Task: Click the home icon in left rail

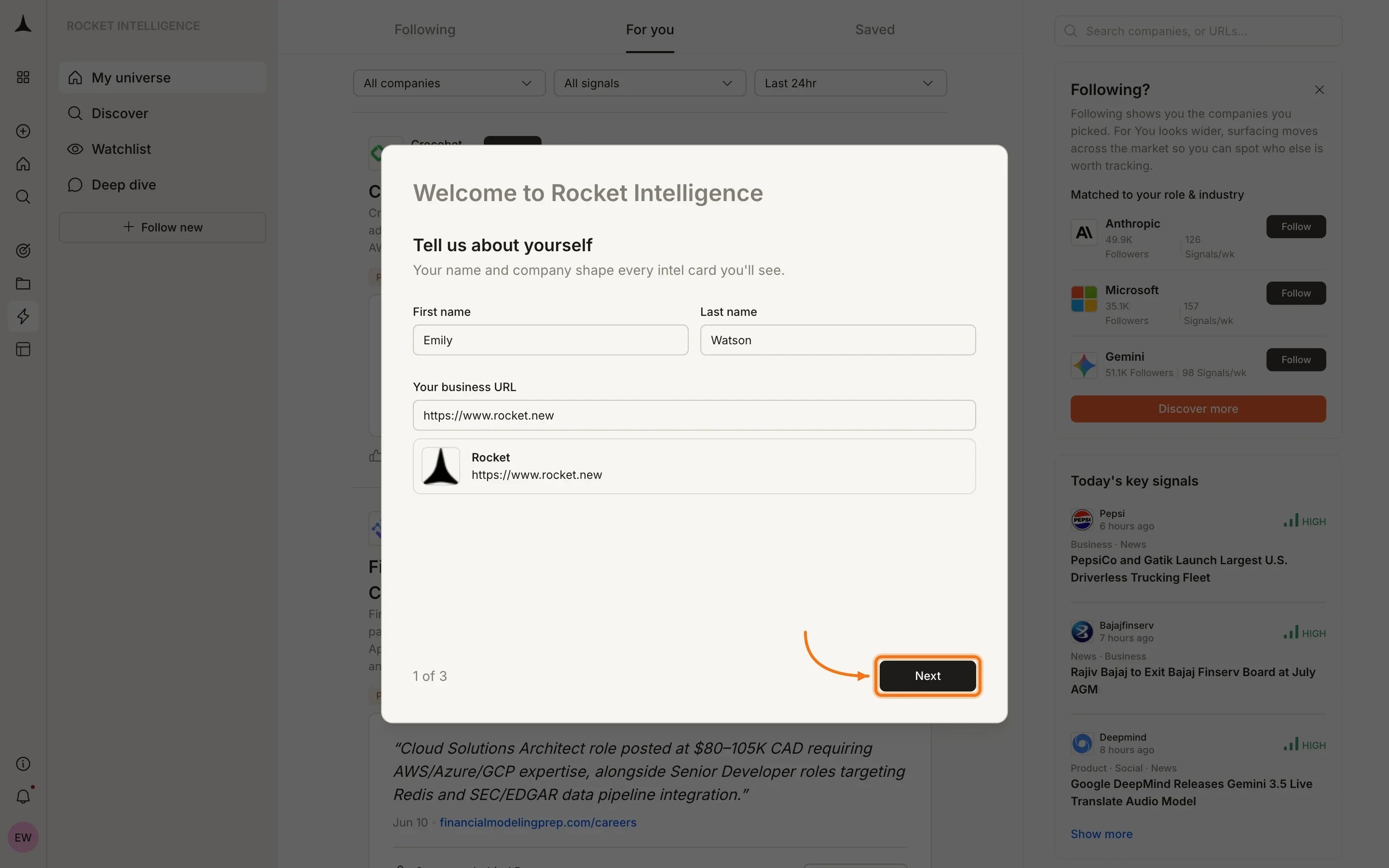Action: (x=23, y=164)
